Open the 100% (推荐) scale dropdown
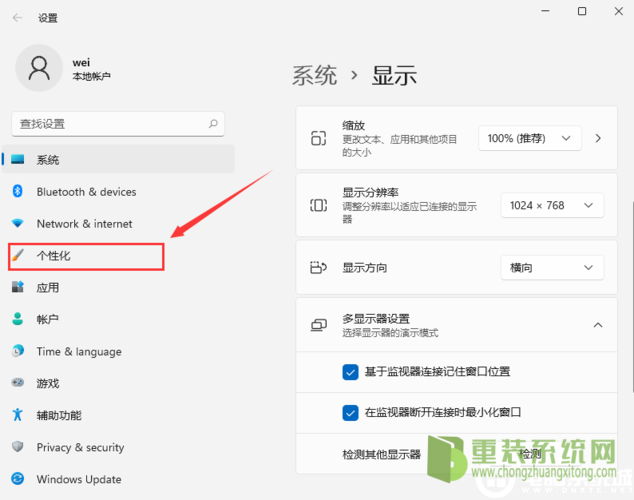 point(530,138)
